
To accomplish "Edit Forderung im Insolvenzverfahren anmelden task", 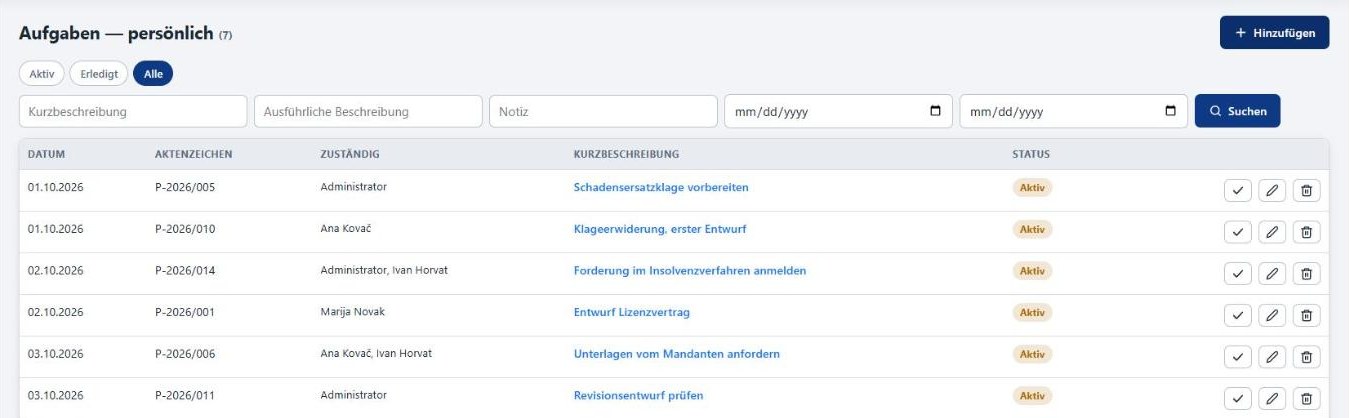I will pyautogui.click(x=1272, y=274).
